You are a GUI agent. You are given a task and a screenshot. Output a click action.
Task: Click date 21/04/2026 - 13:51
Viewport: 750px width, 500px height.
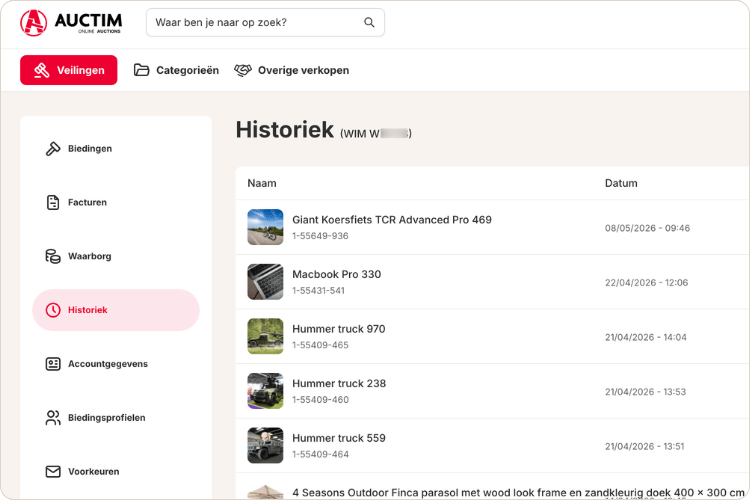point(645,446)
